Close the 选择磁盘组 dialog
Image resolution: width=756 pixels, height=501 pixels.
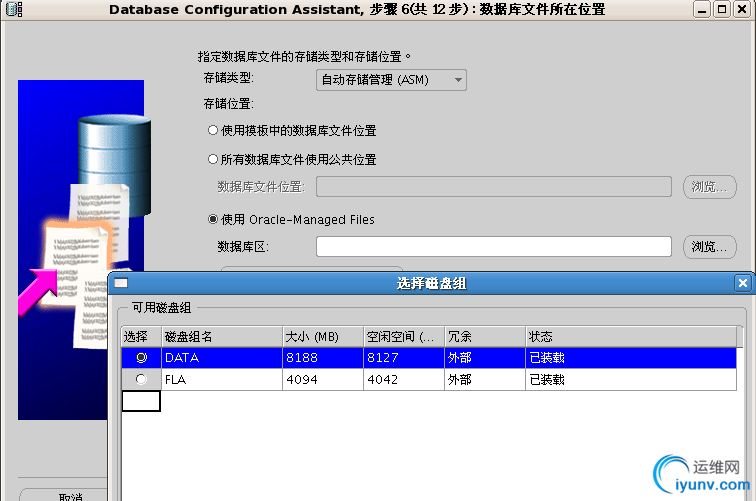click(x=742, y=283)
